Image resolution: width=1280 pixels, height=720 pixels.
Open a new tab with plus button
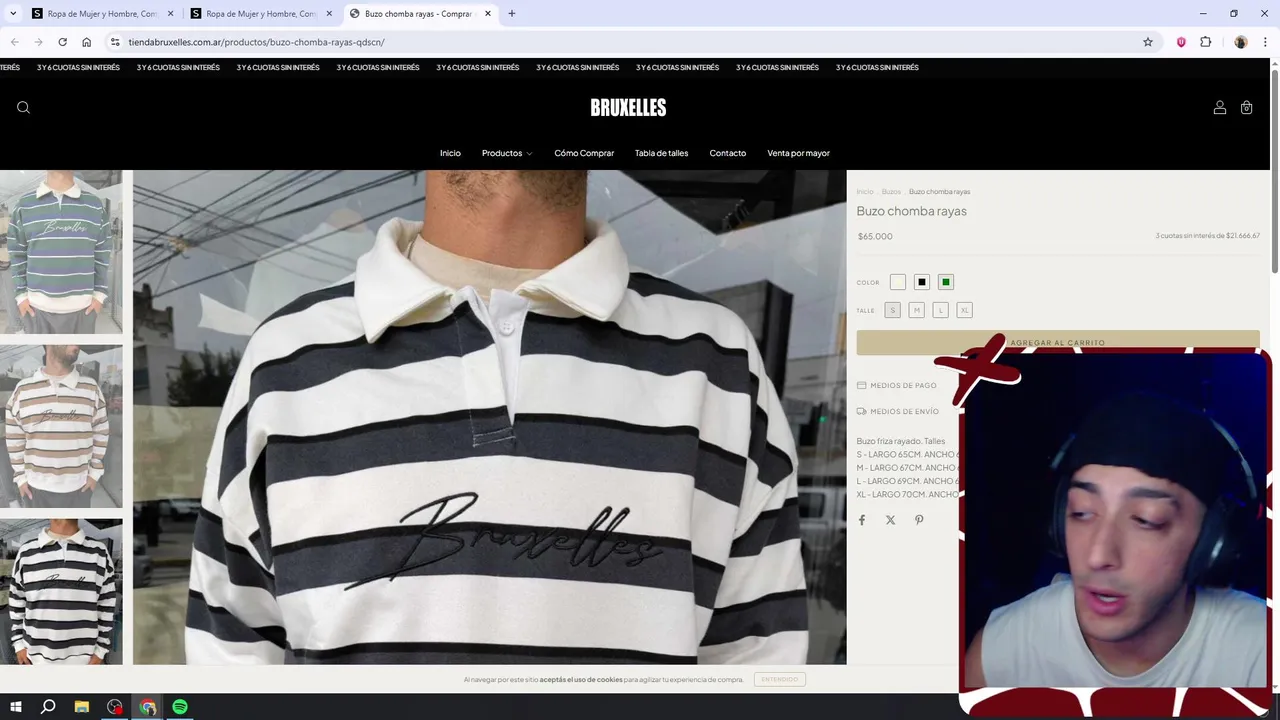[x=512, y=14]
